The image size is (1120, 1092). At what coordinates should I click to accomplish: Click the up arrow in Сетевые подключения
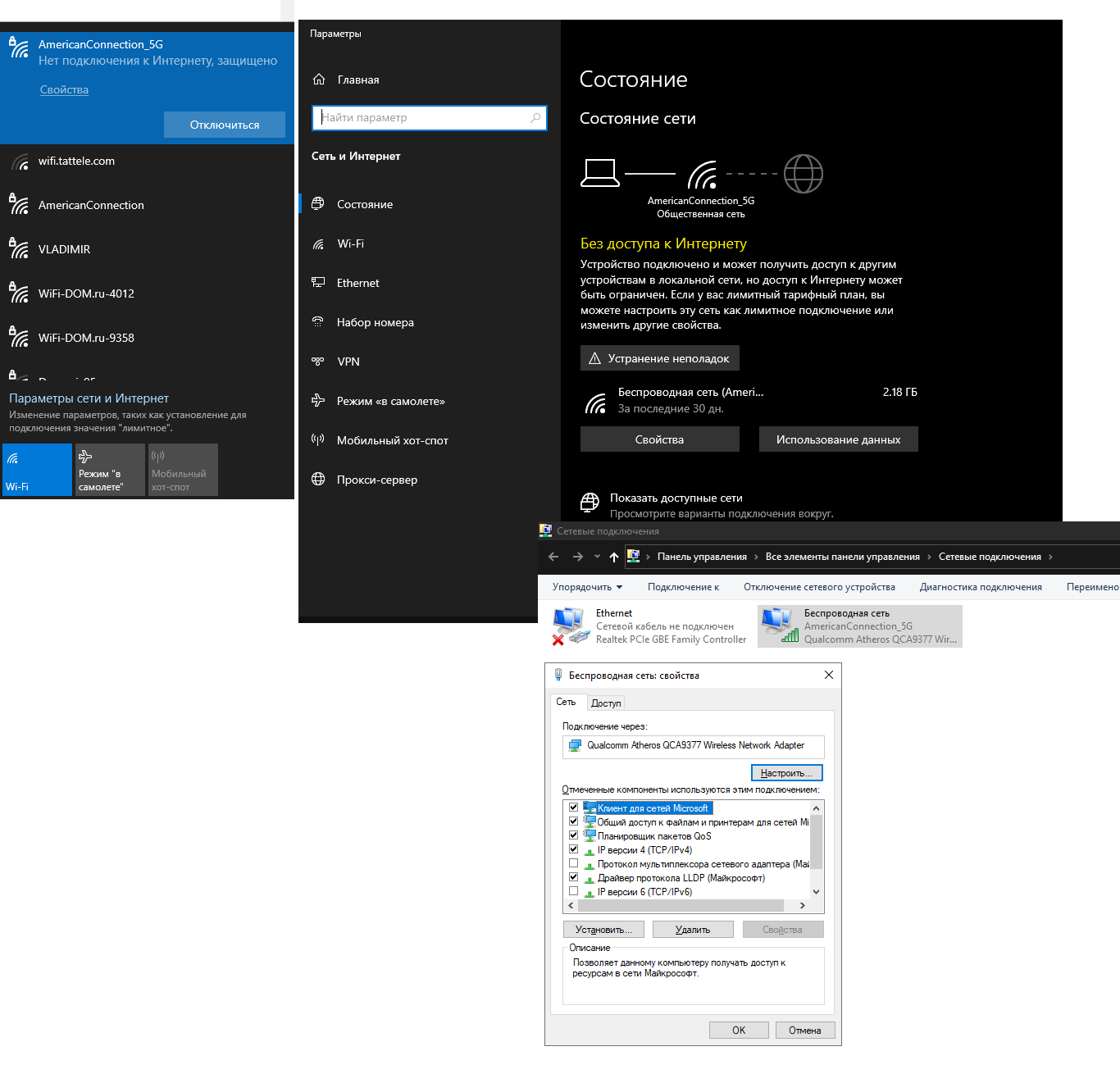[614, 557]
